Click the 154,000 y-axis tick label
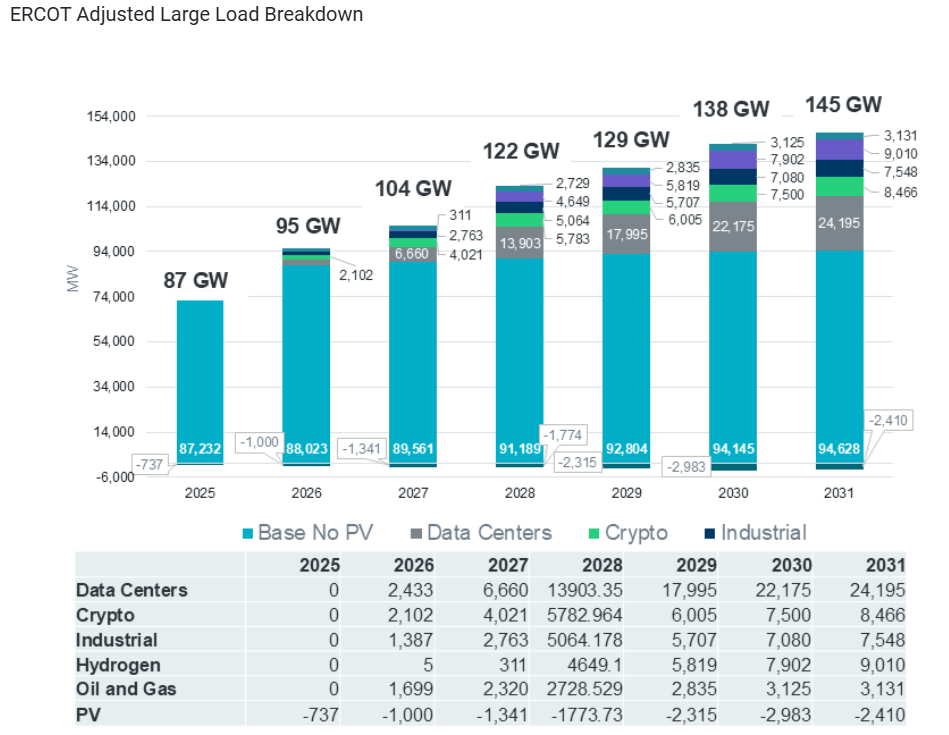The width and height of the screenshot is (949, 735). coord(111,116)
